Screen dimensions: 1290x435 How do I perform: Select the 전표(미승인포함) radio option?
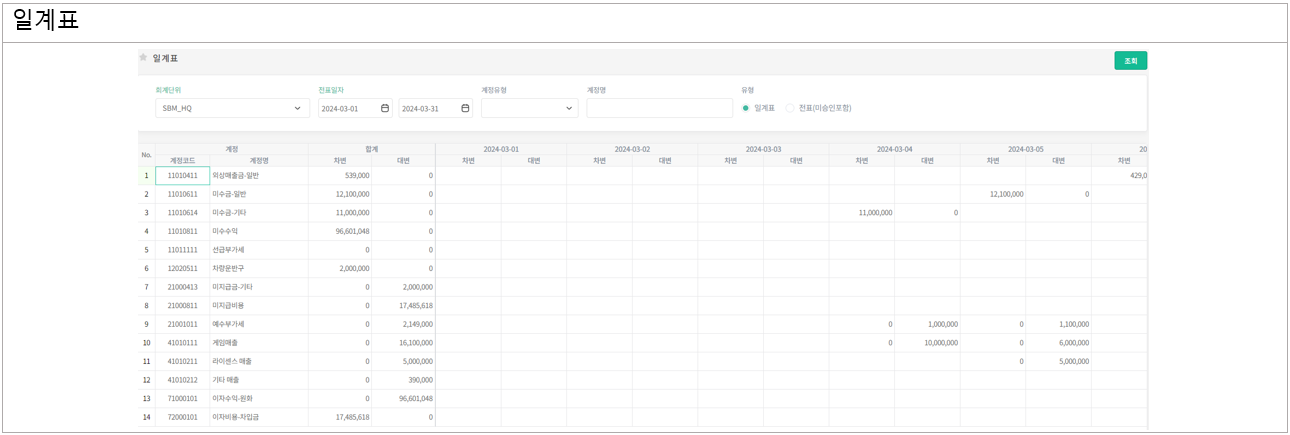point(790,108)
